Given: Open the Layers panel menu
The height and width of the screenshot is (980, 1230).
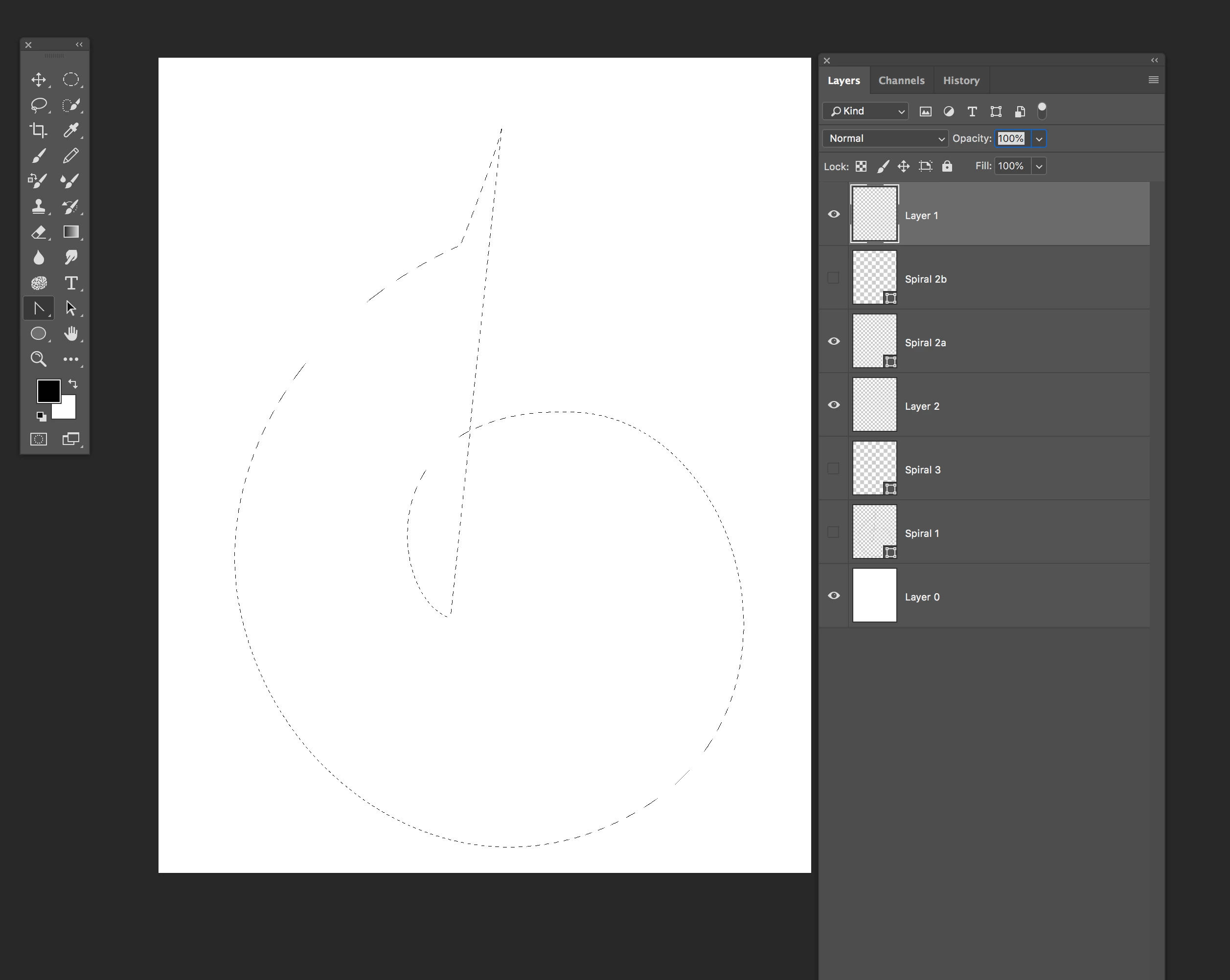Looking at the screenshot, I should (x=1153, y=80).
